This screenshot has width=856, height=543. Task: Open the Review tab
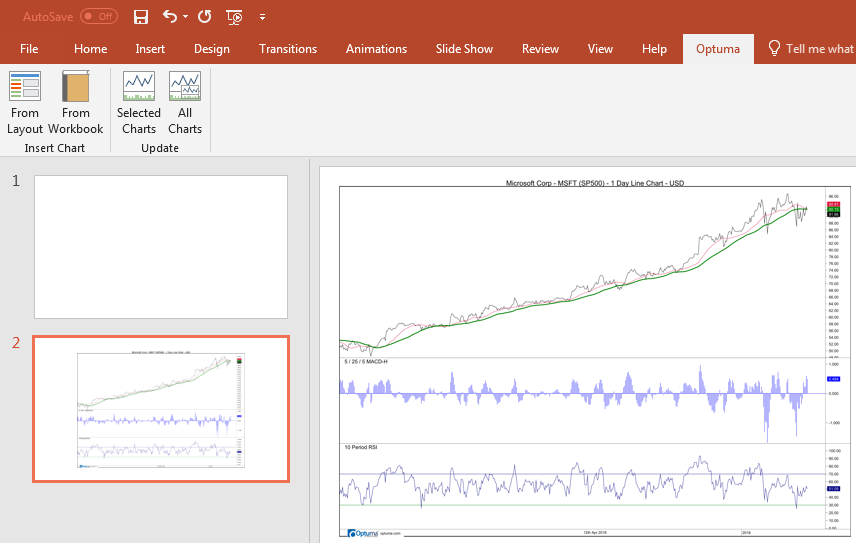tap(540, 49)
